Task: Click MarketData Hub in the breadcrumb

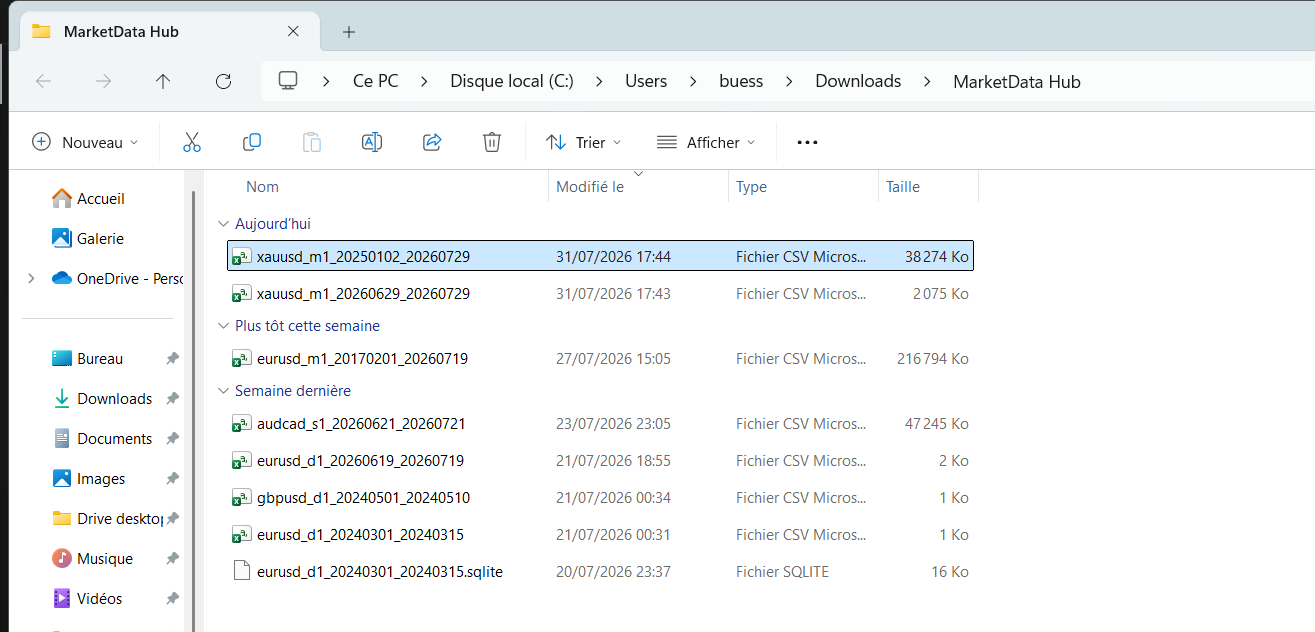Action: pos(1017,81)
